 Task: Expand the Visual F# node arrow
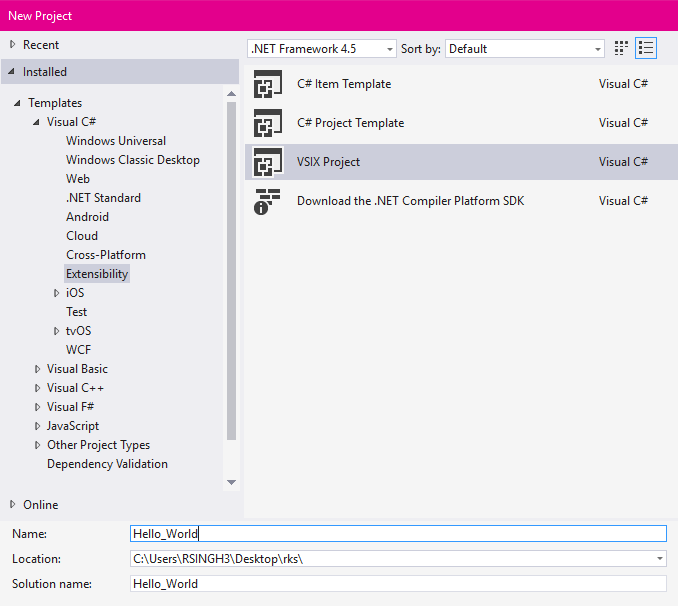[37, 407]
